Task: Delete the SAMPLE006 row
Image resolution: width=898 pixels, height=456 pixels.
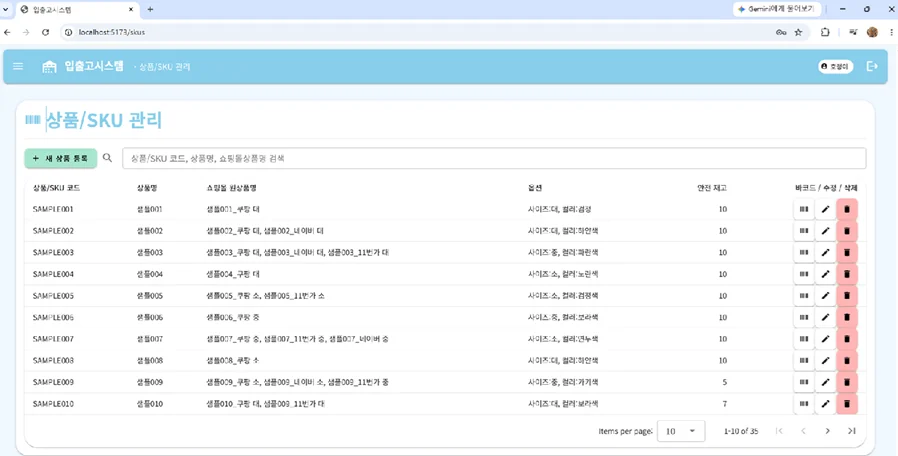Action: point(847,317)
